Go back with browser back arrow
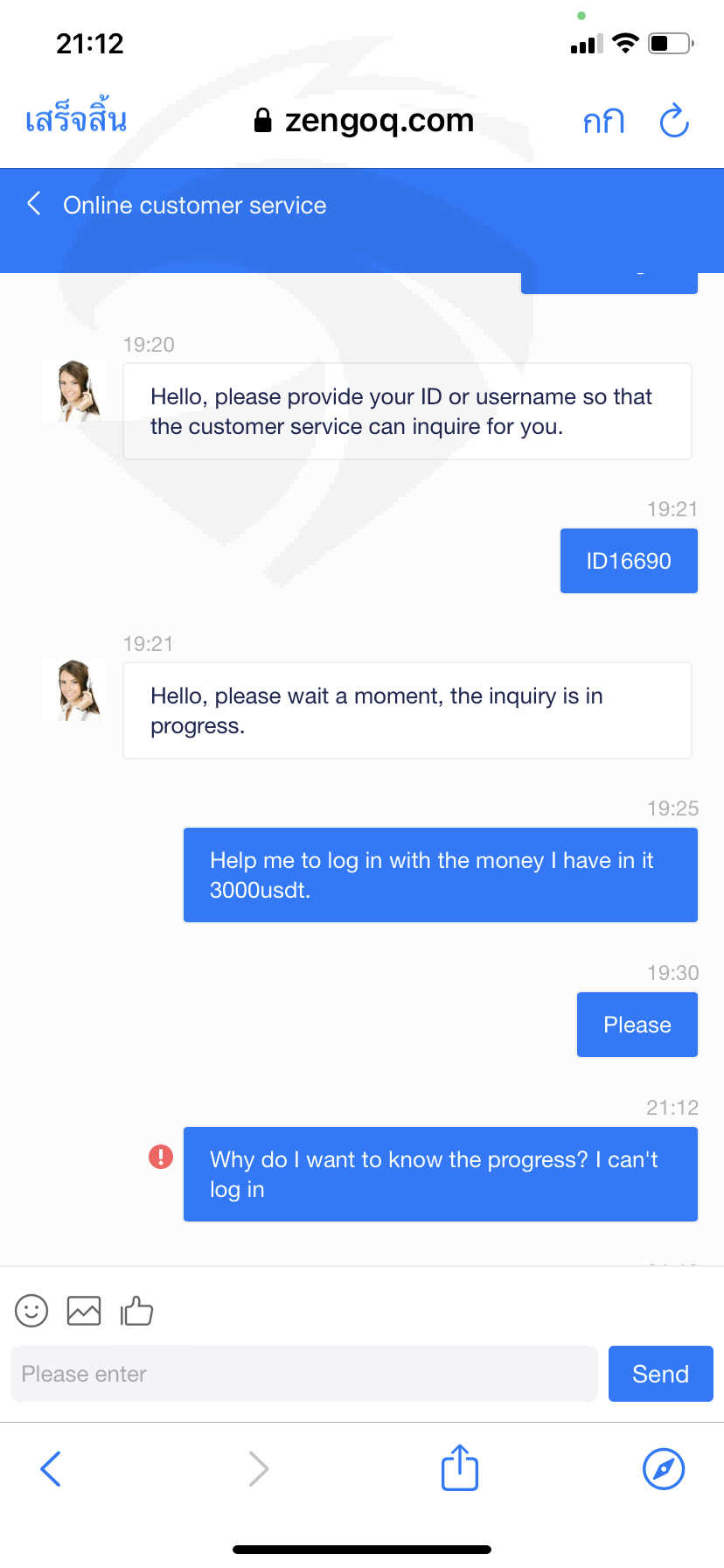This screenshot has width=724, height=1568. click(x=51, y=1468)
